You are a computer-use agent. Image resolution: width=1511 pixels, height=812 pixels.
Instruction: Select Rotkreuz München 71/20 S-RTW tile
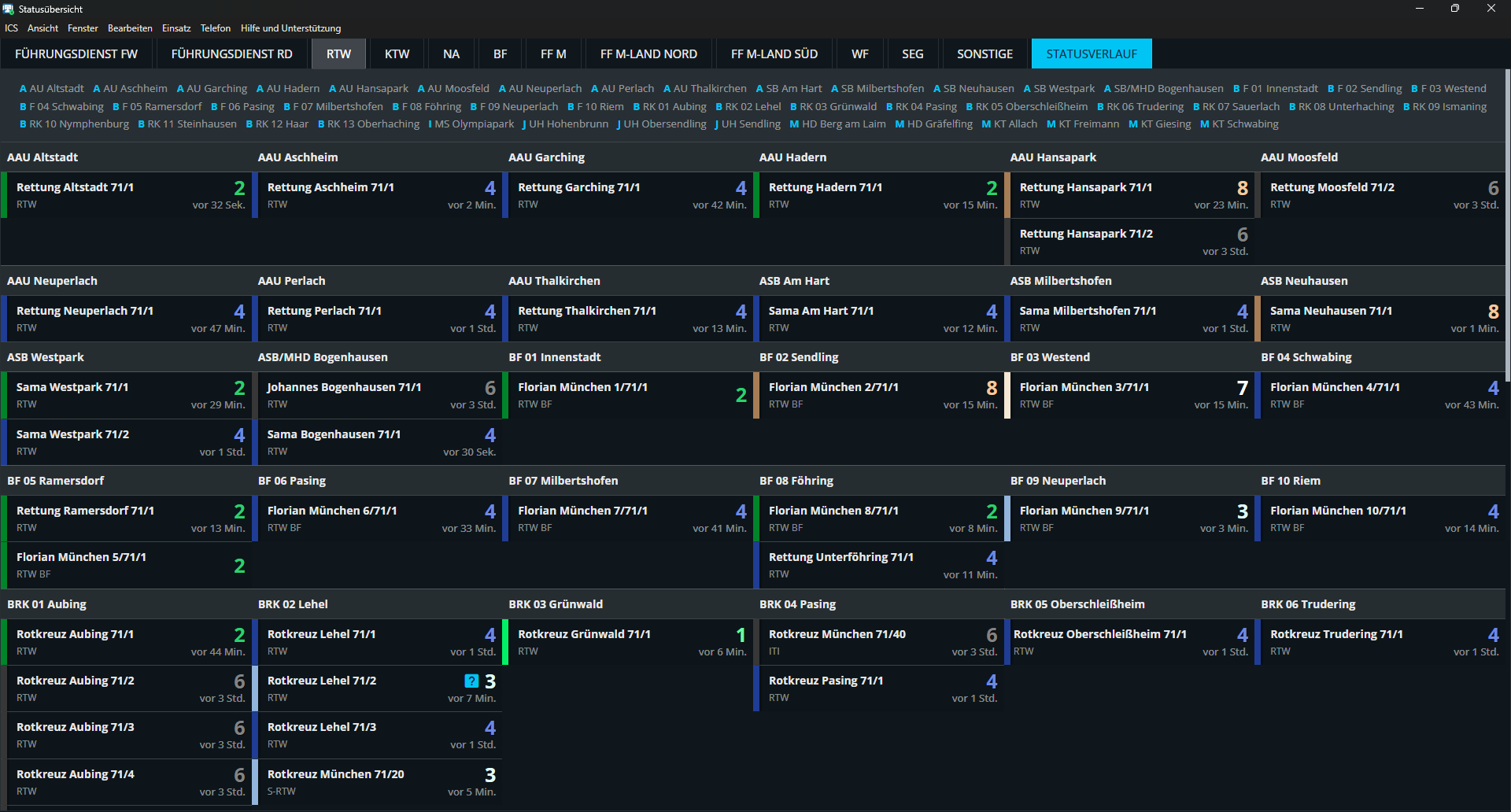[376, 782]
